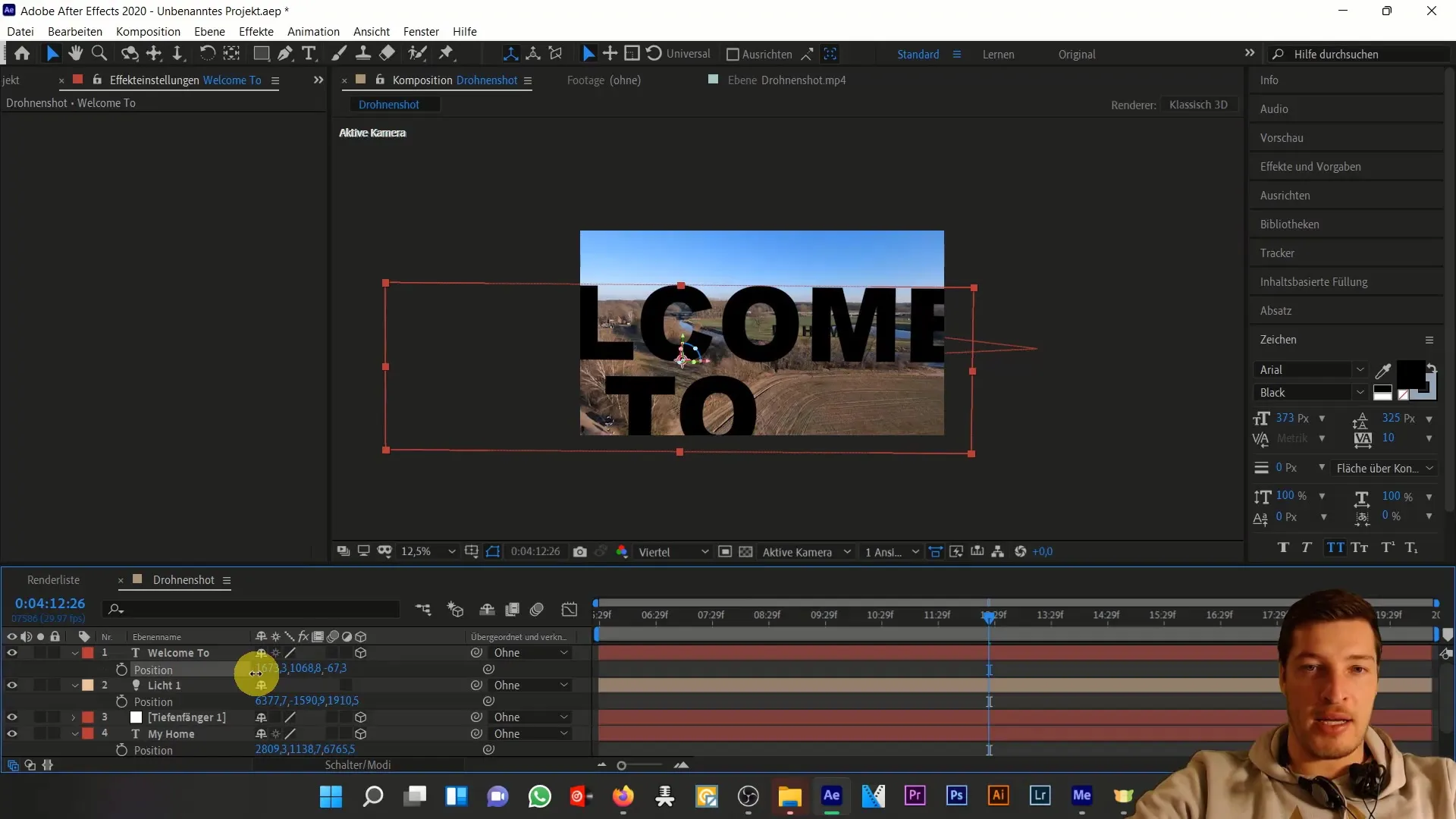Toggle visibility of My Home layer
This screenshot has height=819, width=1456.
point(12,733)
